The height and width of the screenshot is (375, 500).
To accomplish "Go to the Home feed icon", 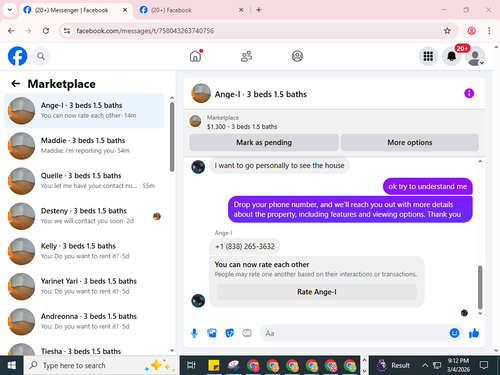I will click(196, 56).
